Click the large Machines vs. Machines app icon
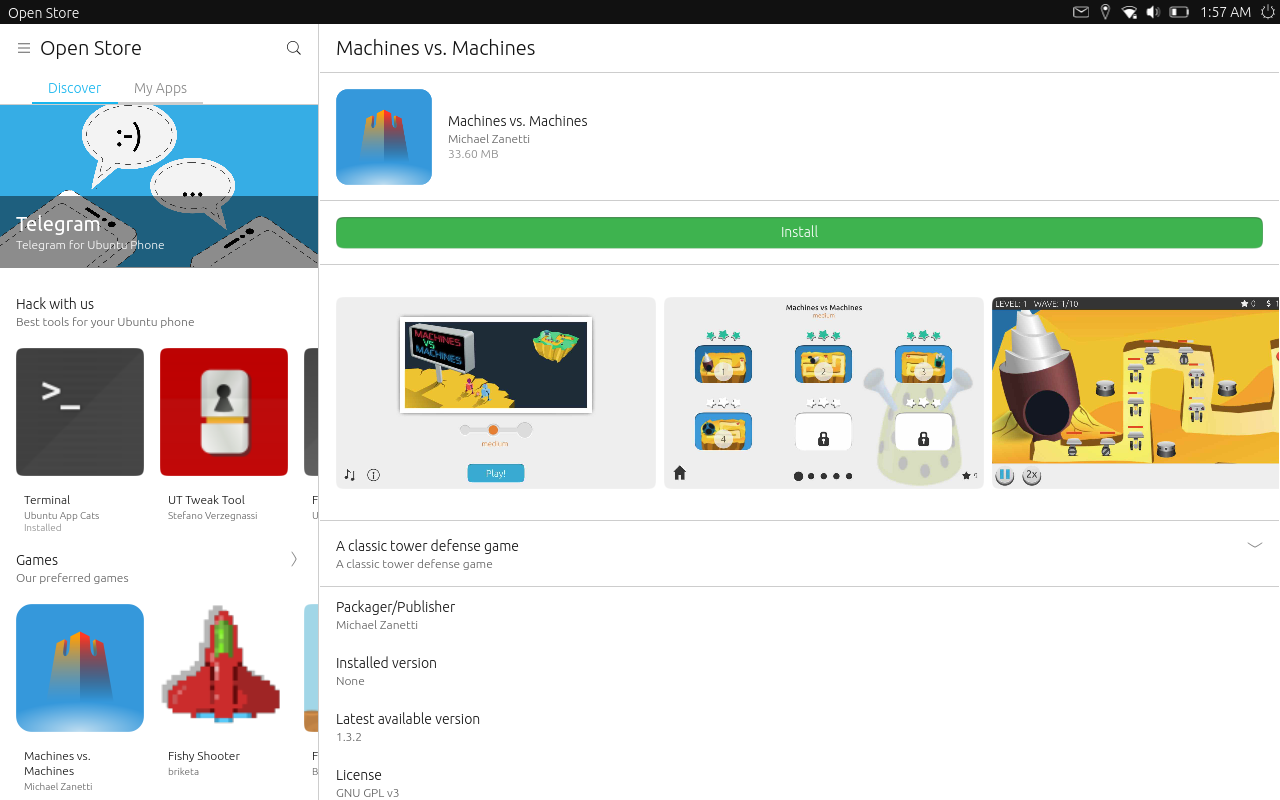 (x=384, y=137)
